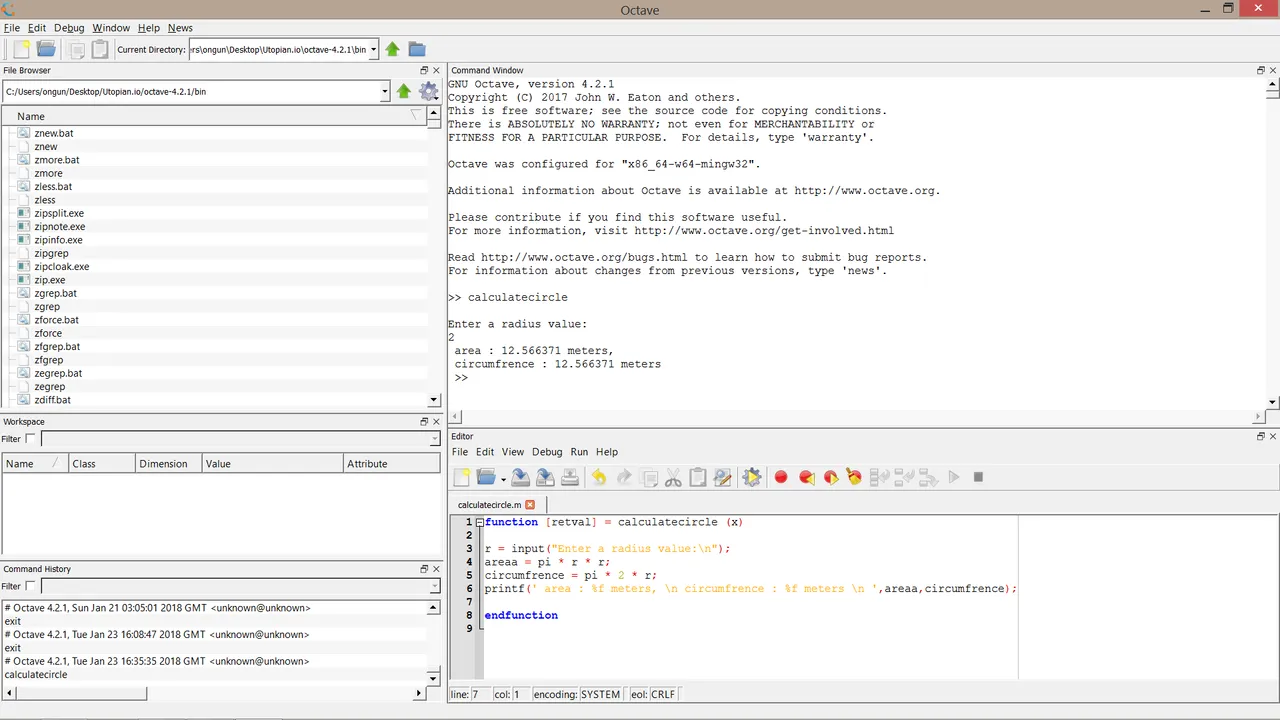The width and height of the screenshot is (1280, 720).
Task: Open the Editor Run menu
Action: (579, 452)
